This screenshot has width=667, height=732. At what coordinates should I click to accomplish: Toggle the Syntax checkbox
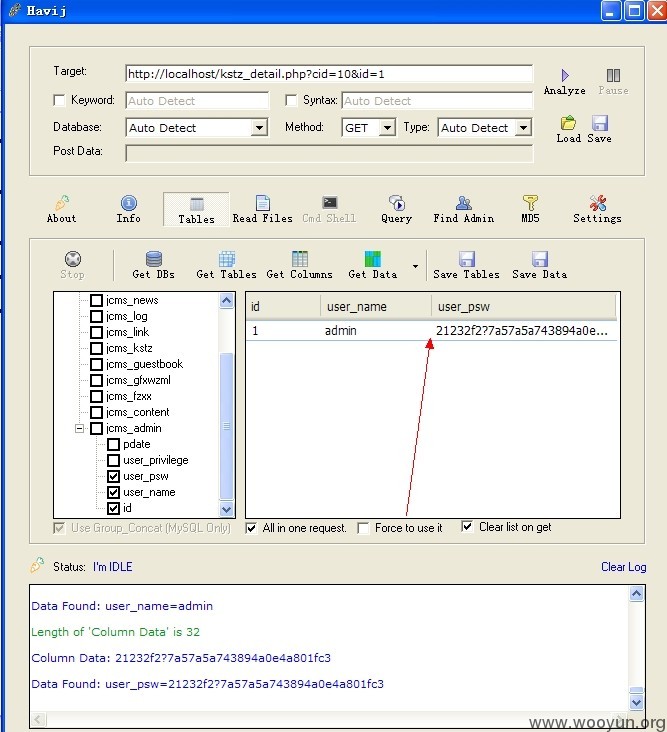coord(291,100)
